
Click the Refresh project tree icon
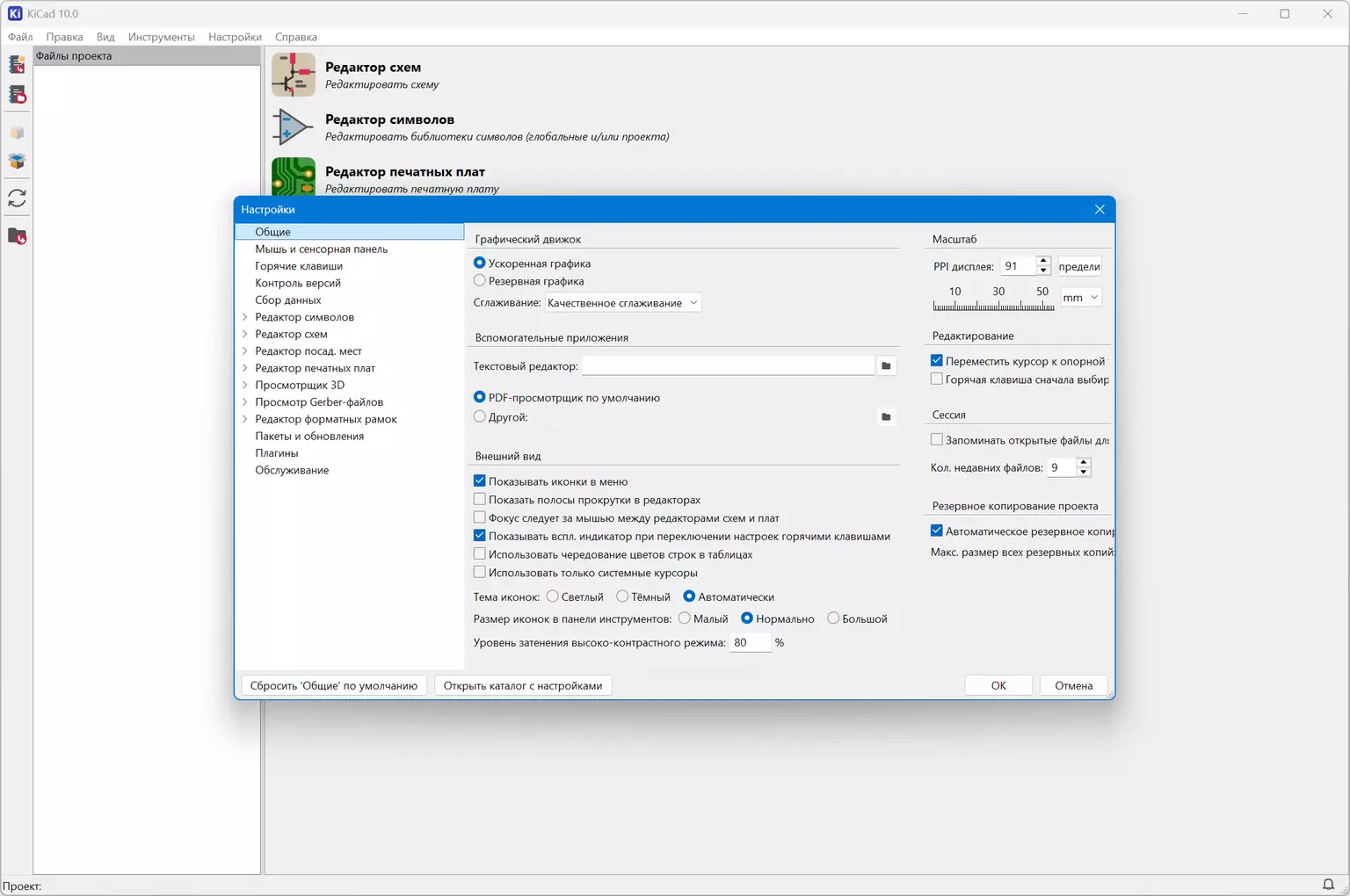pyautogui.click(x=17, y=199)
